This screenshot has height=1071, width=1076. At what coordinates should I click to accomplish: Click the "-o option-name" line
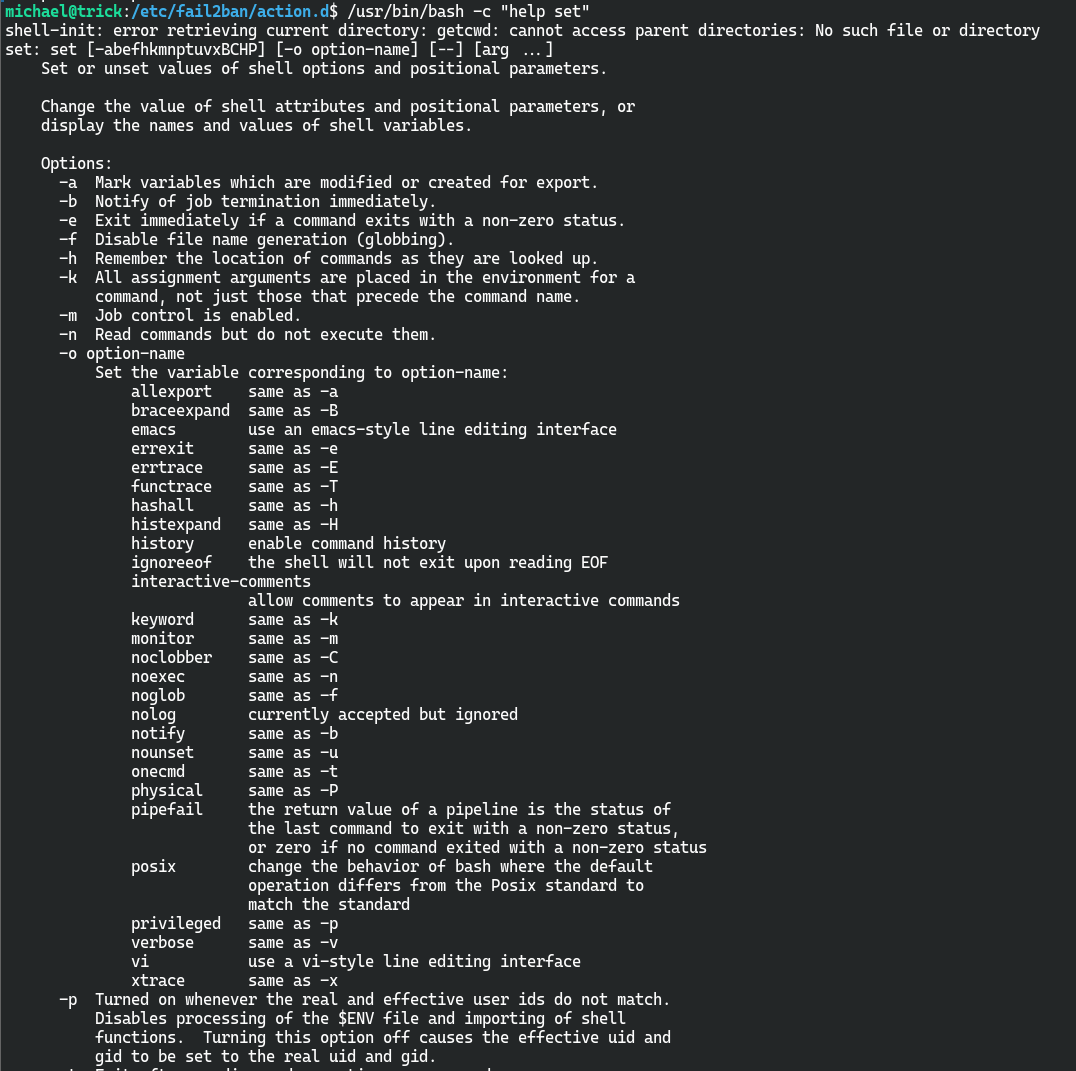pyautogui.click(x=122, y=353)
